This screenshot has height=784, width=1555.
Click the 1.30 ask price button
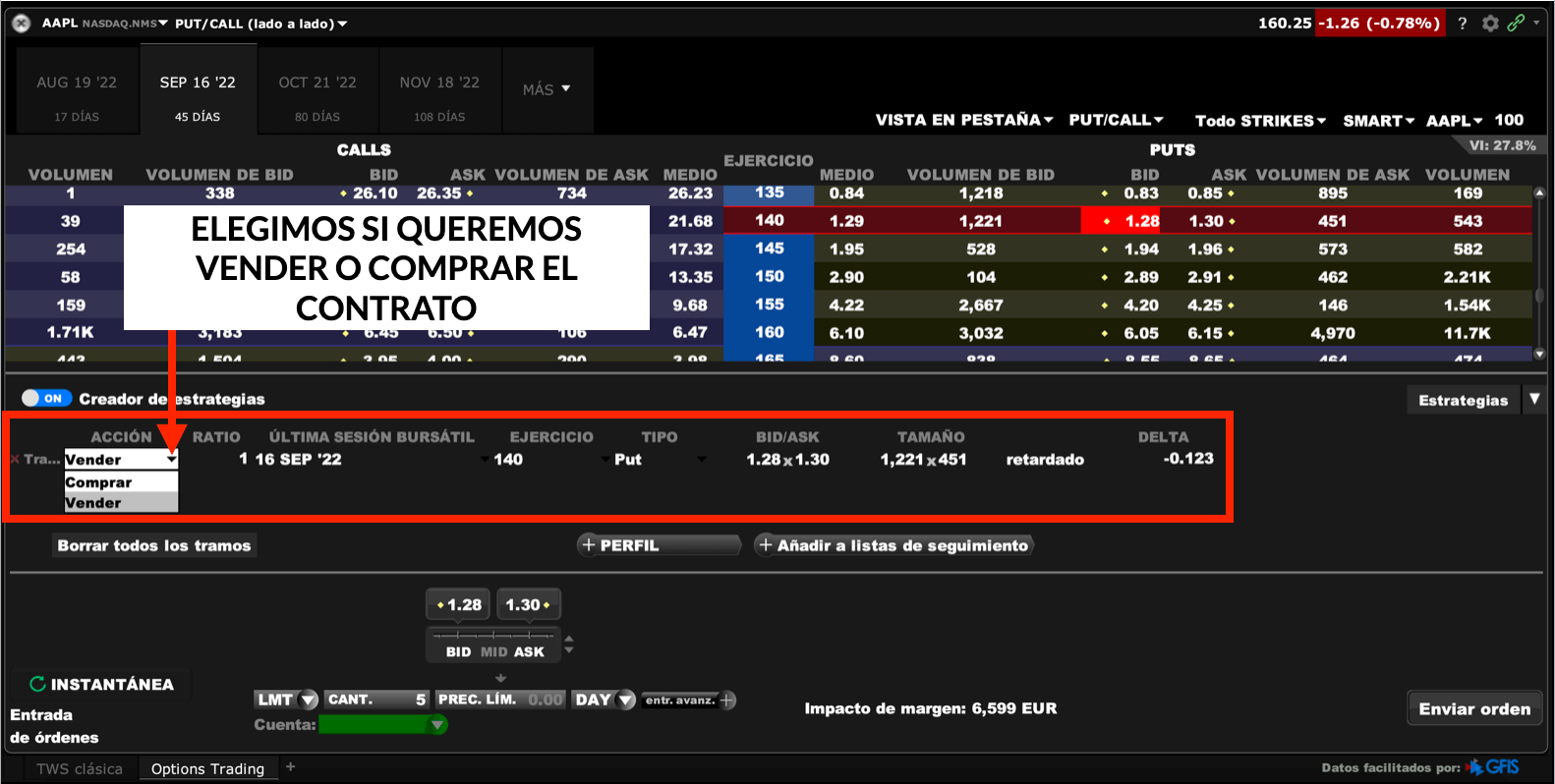click(x=528, y=604)
